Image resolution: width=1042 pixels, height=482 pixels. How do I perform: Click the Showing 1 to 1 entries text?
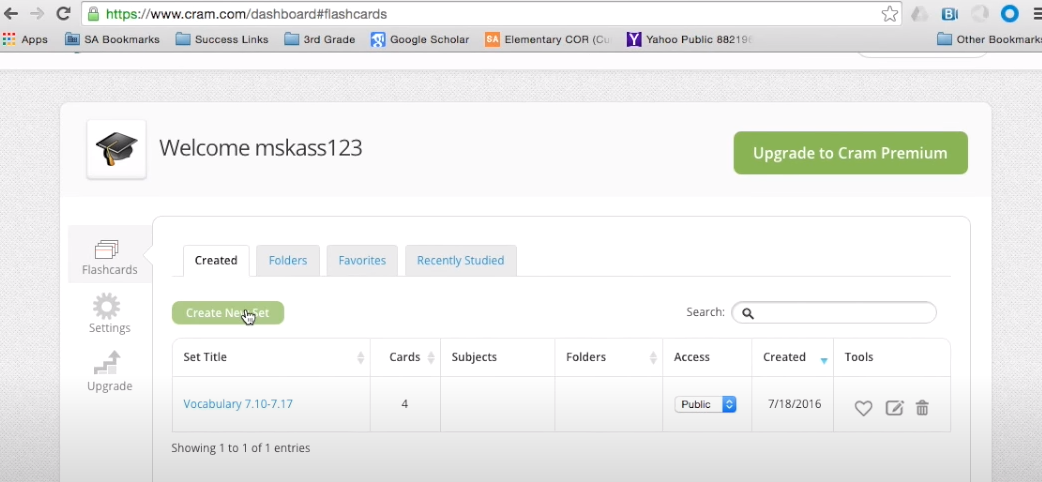241,448
